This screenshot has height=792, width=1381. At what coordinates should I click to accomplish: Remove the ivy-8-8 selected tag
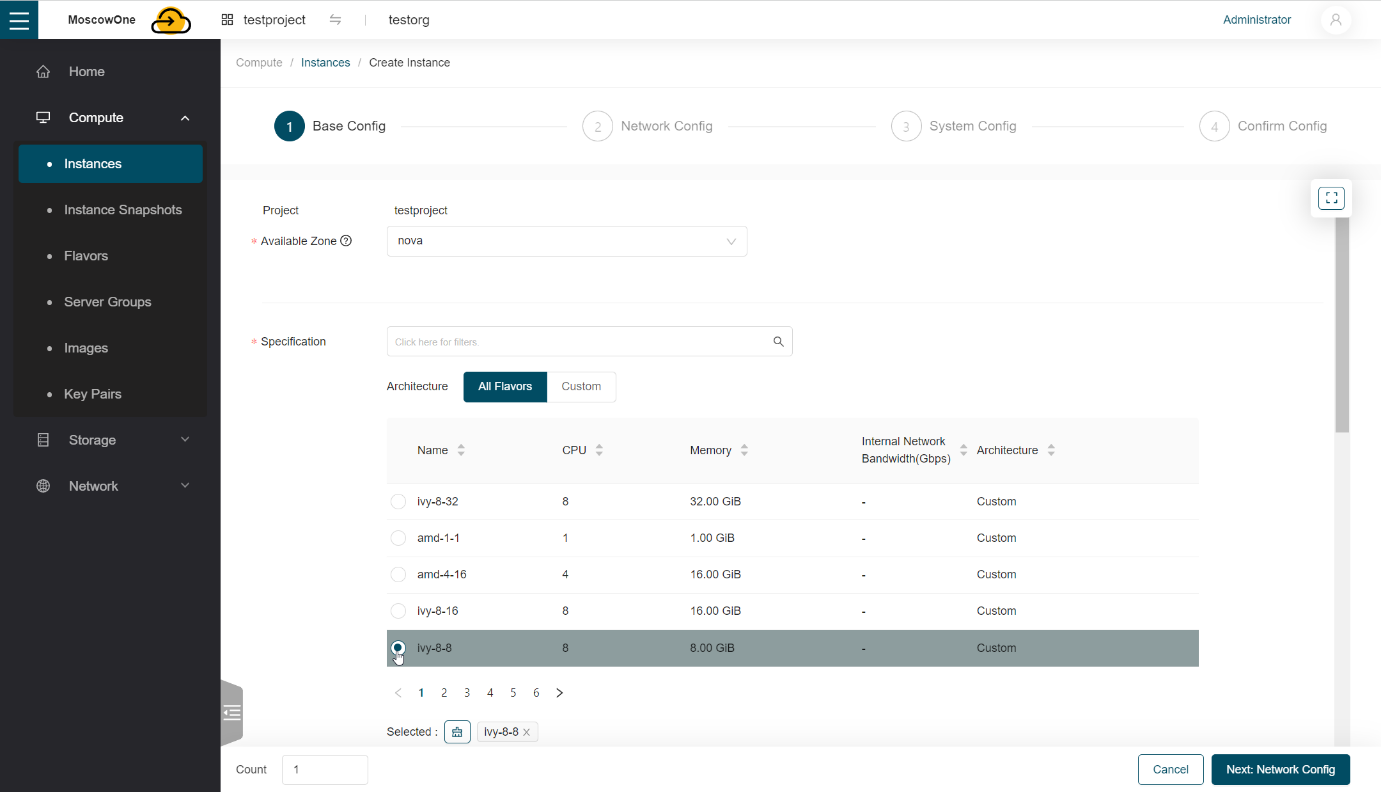[527, 732]
